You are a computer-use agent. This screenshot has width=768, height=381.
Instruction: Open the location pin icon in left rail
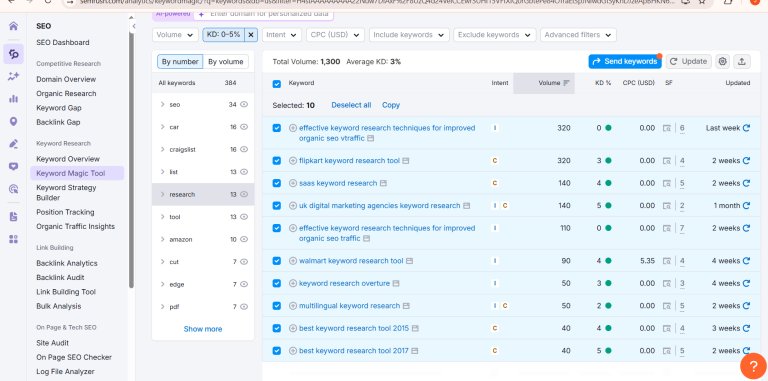(x=13, y=121)
